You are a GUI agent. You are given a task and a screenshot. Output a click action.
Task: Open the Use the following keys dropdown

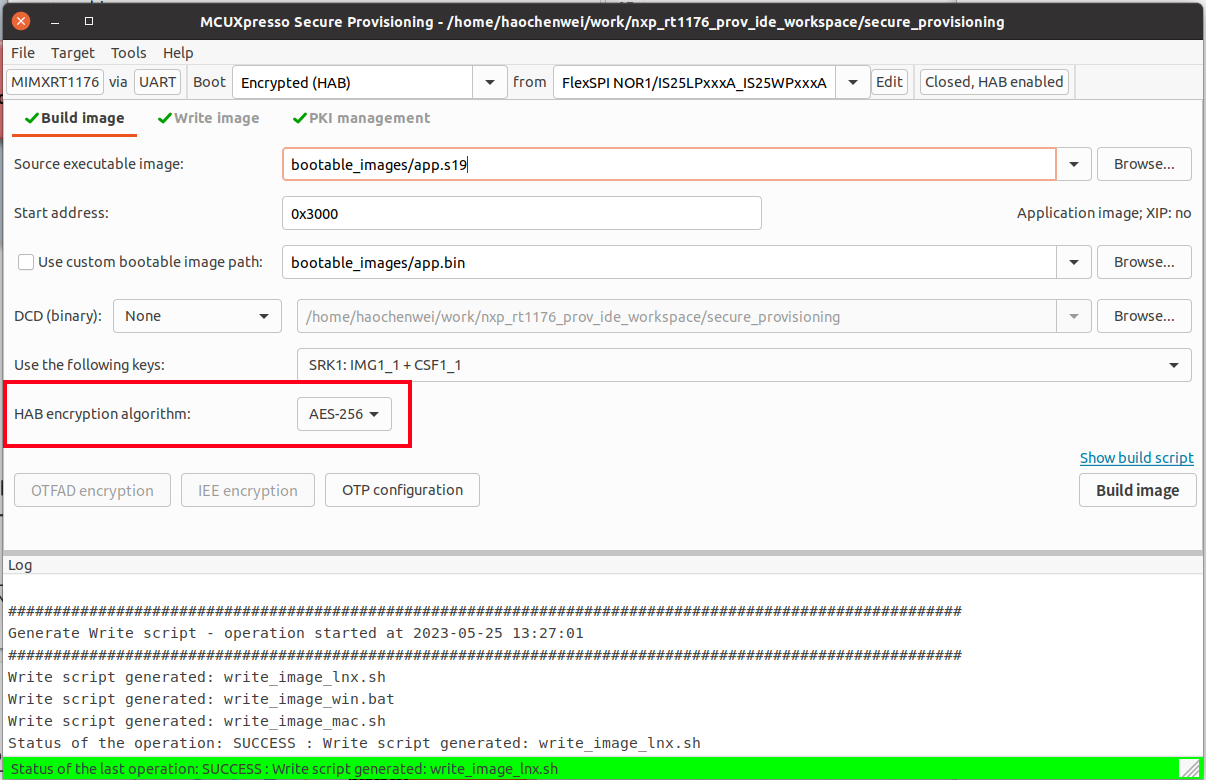pos(744,365)
